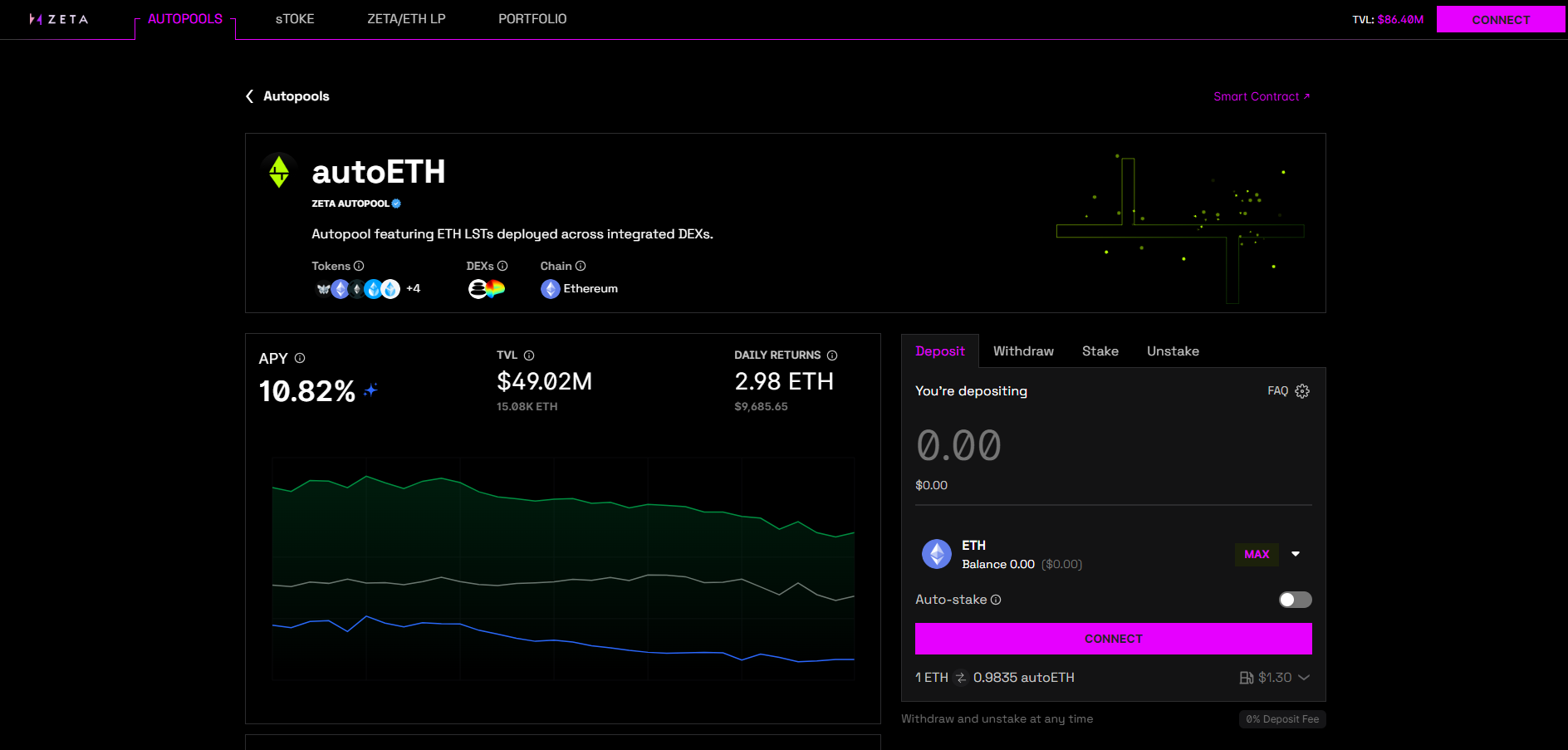Click the TVL info icon in stats panel

(529, 355)
